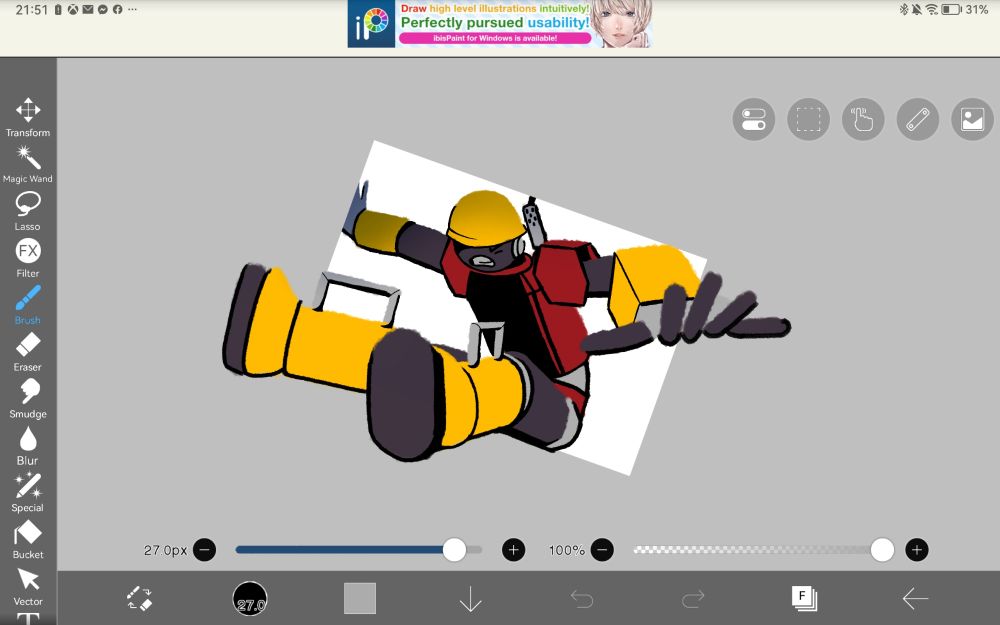The width and height of the screenshot is (1000, 625).
Task: Click the brush thickness slider
Action: click(x=359, y=550)
